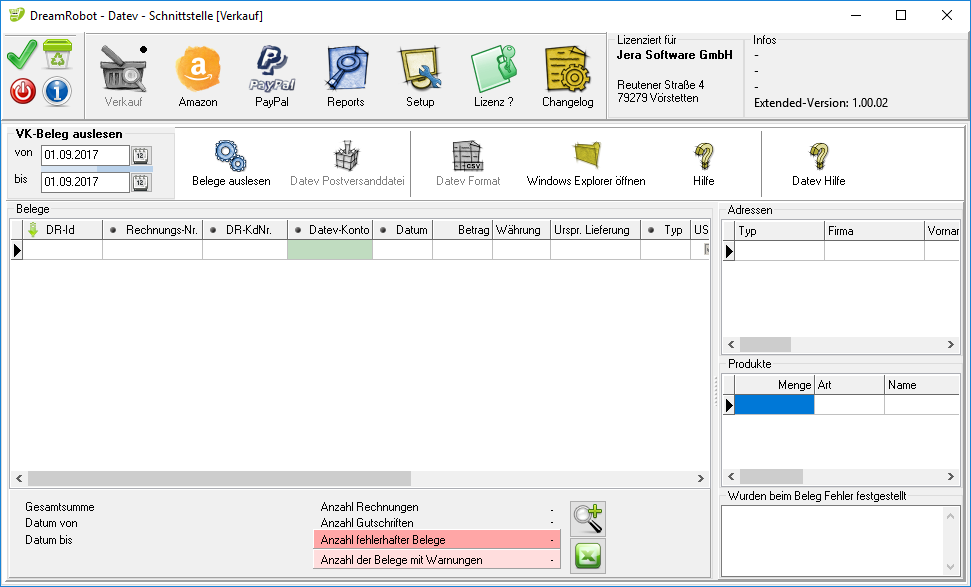Screen dimensions: 971x587
Task: Open the Setup tool
Action: (420, 75)
